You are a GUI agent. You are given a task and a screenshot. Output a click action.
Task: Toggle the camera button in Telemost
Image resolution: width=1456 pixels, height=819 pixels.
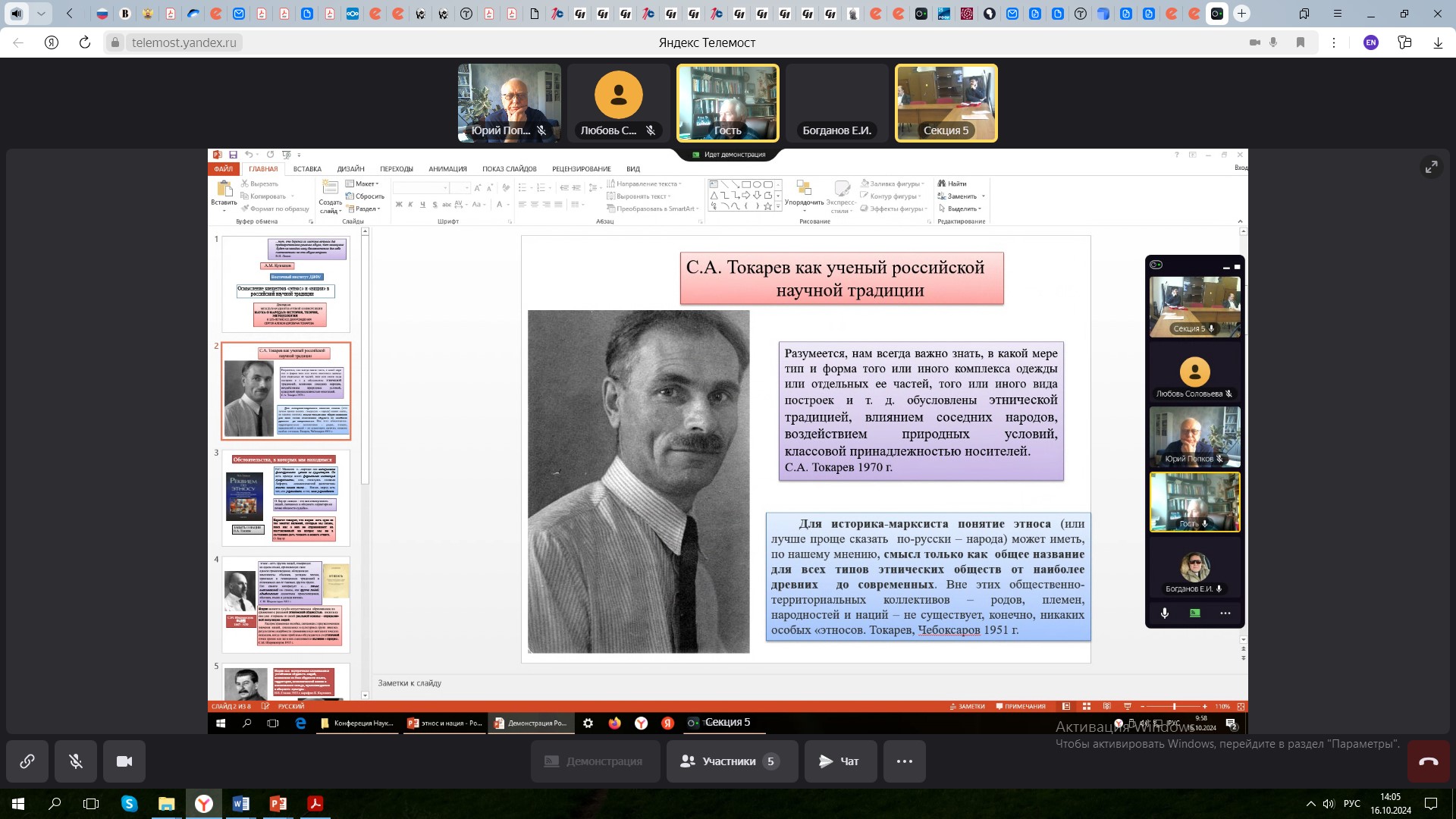(124, 761)
